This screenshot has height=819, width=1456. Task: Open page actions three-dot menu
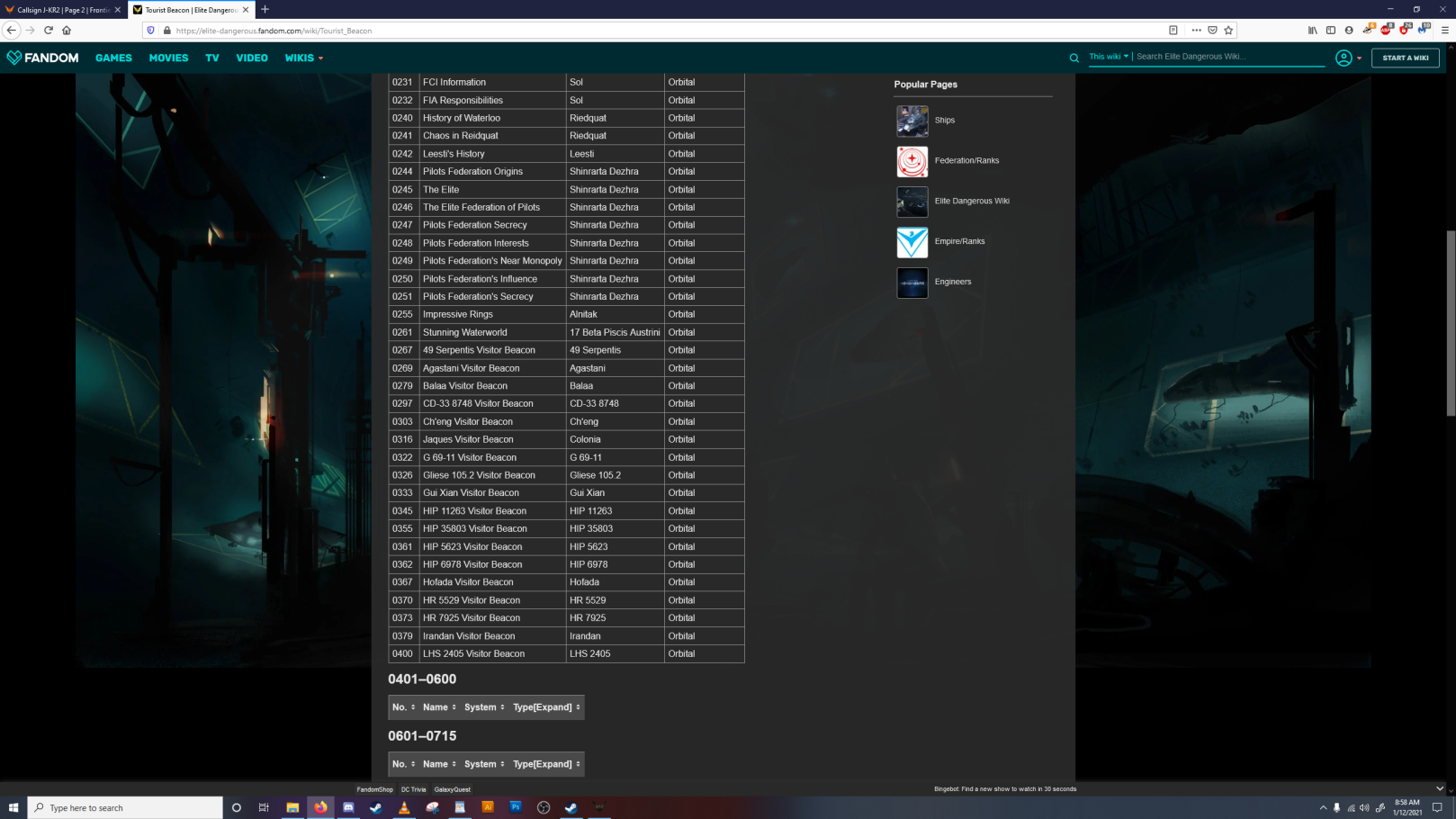(1196, 30)
